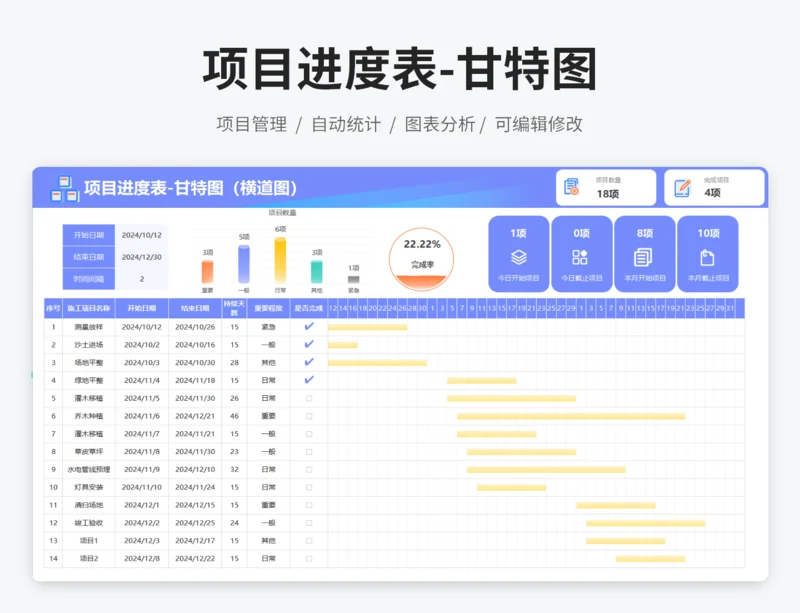Click the Gantt bar for the 乔木种植 row
The width and height of the screenshot is (800, 613).
pyautogui.click(x=571, y=416)
